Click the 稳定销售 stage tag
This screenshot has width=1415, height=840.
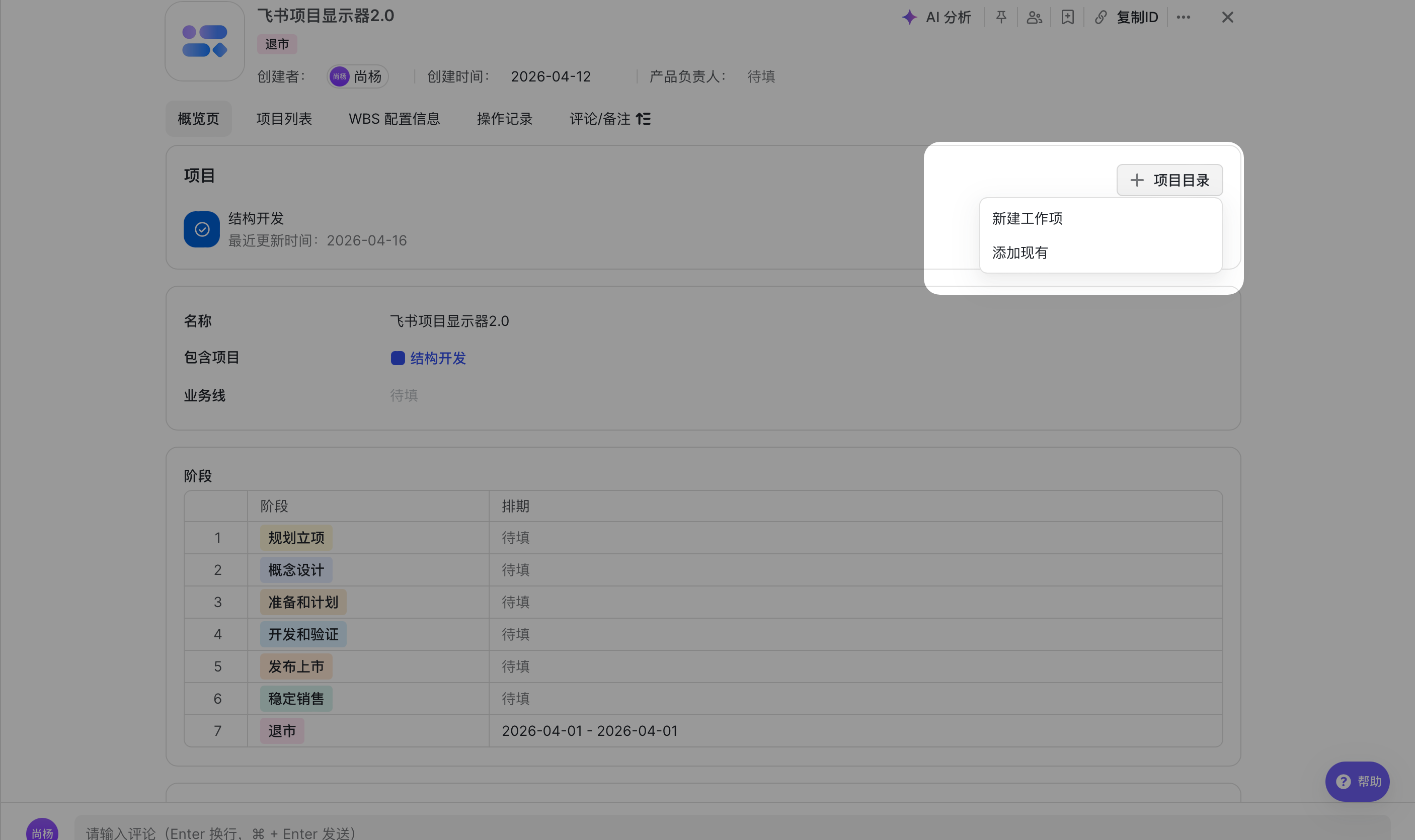coord(296,699)
